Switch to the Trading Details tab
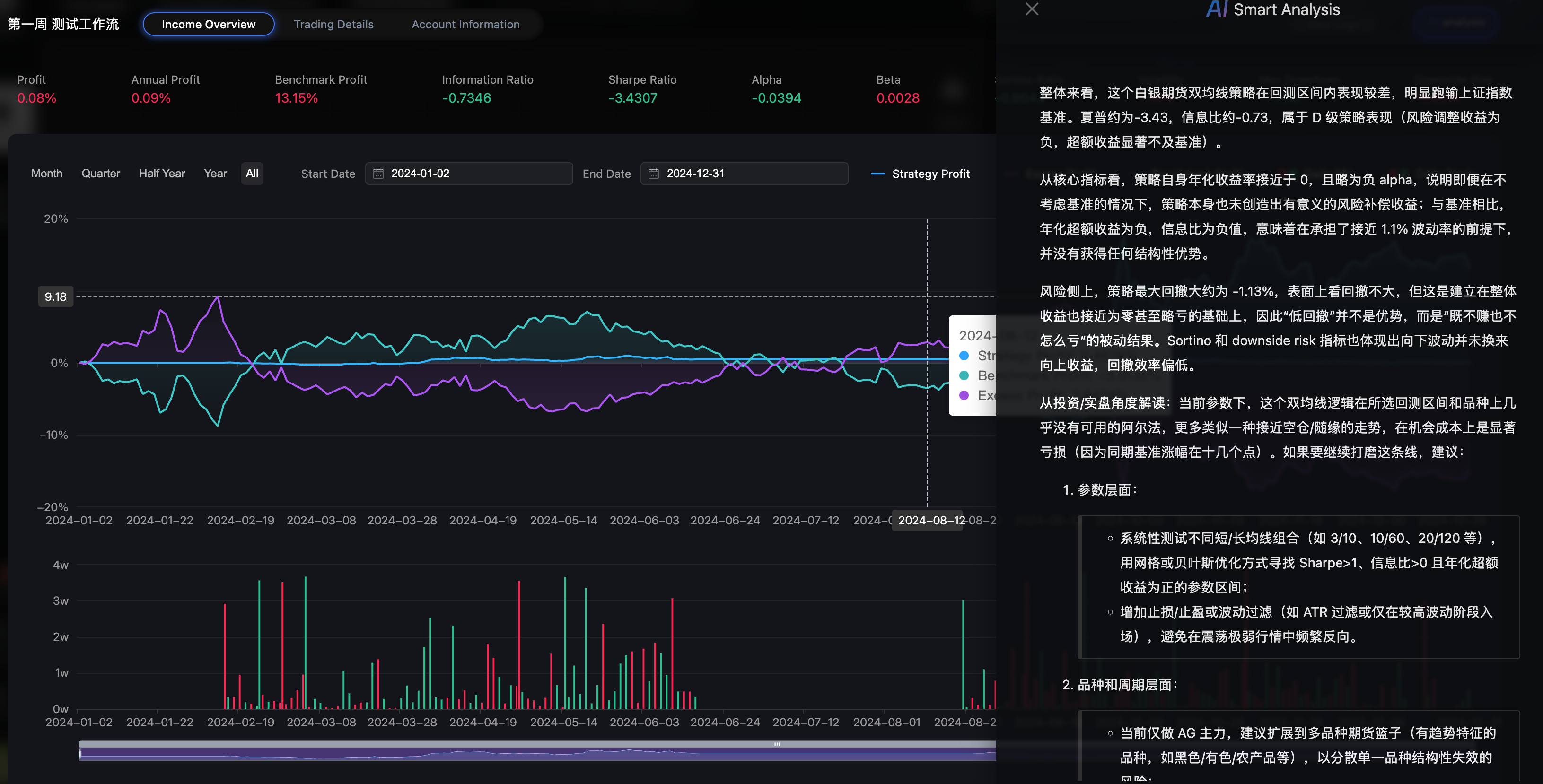 [x=333, y=25]
